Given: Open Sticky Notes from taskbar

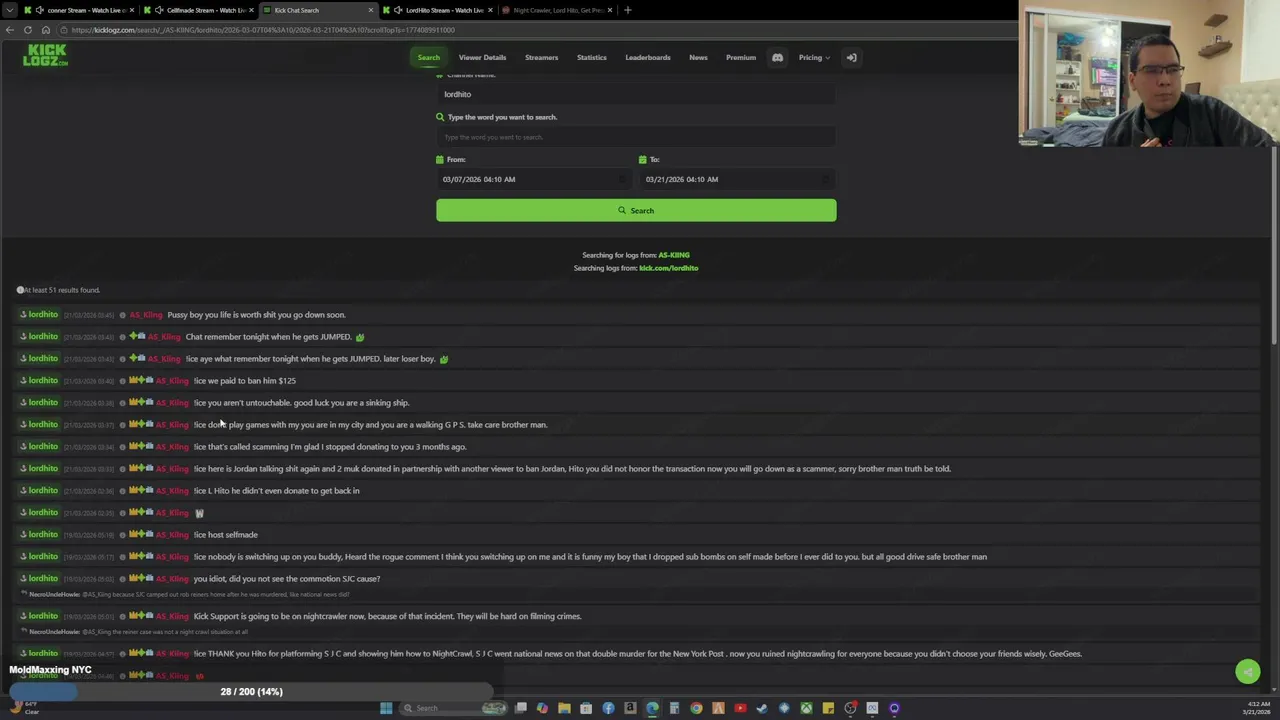Looking at the screenshot, I should click(x=828, y=708).
